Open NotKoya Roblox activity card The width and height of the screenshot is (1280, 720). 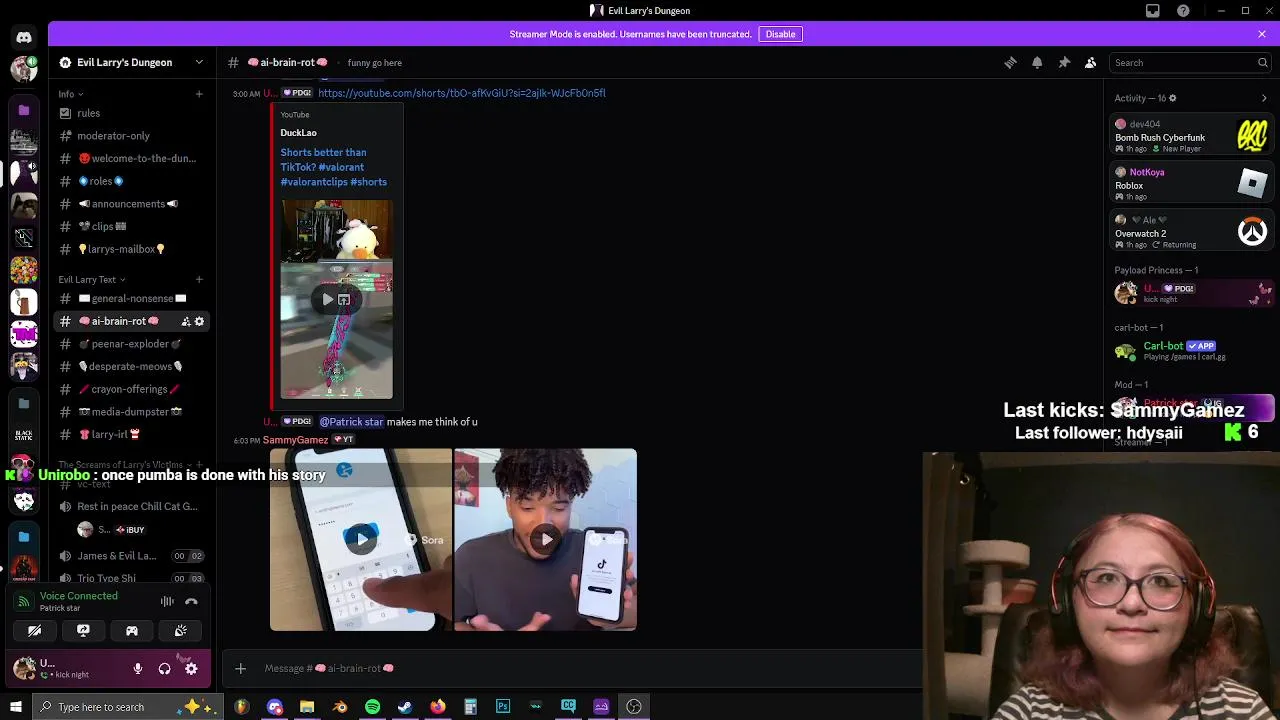pyautogui.click(x=1193, y=184)
